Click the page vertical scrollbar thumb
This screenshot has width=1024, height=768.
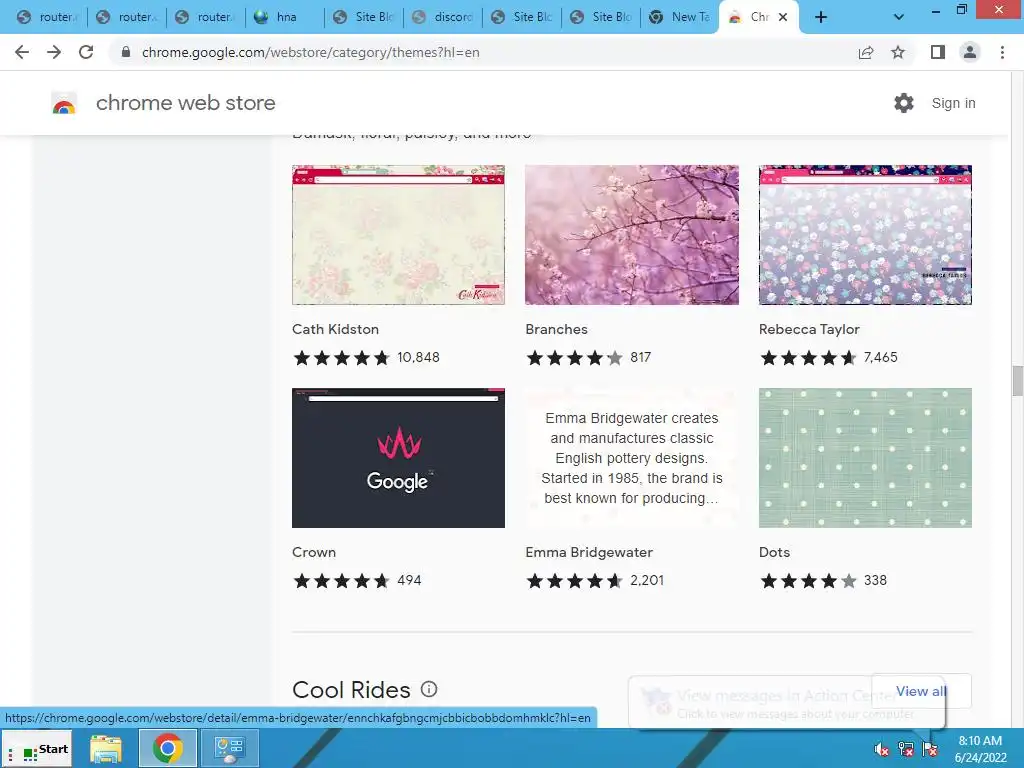point(1017,381)
